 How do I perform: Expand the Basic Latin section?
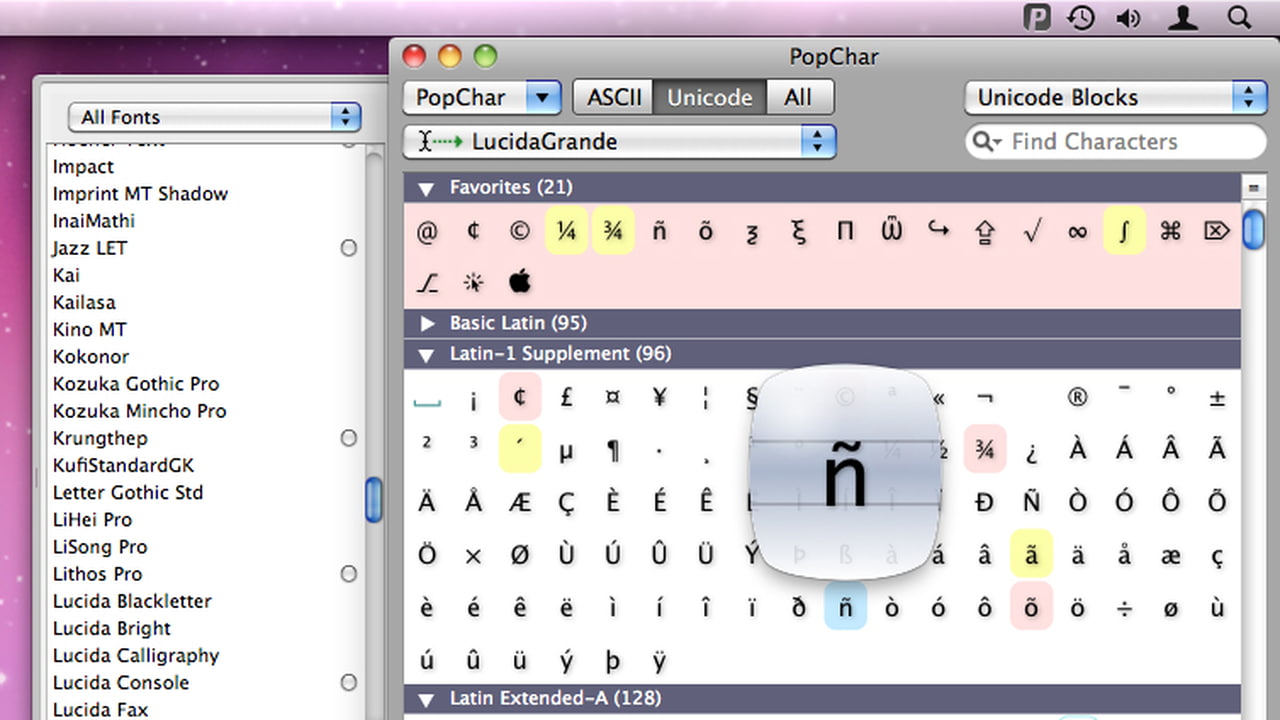click(428, 323)
